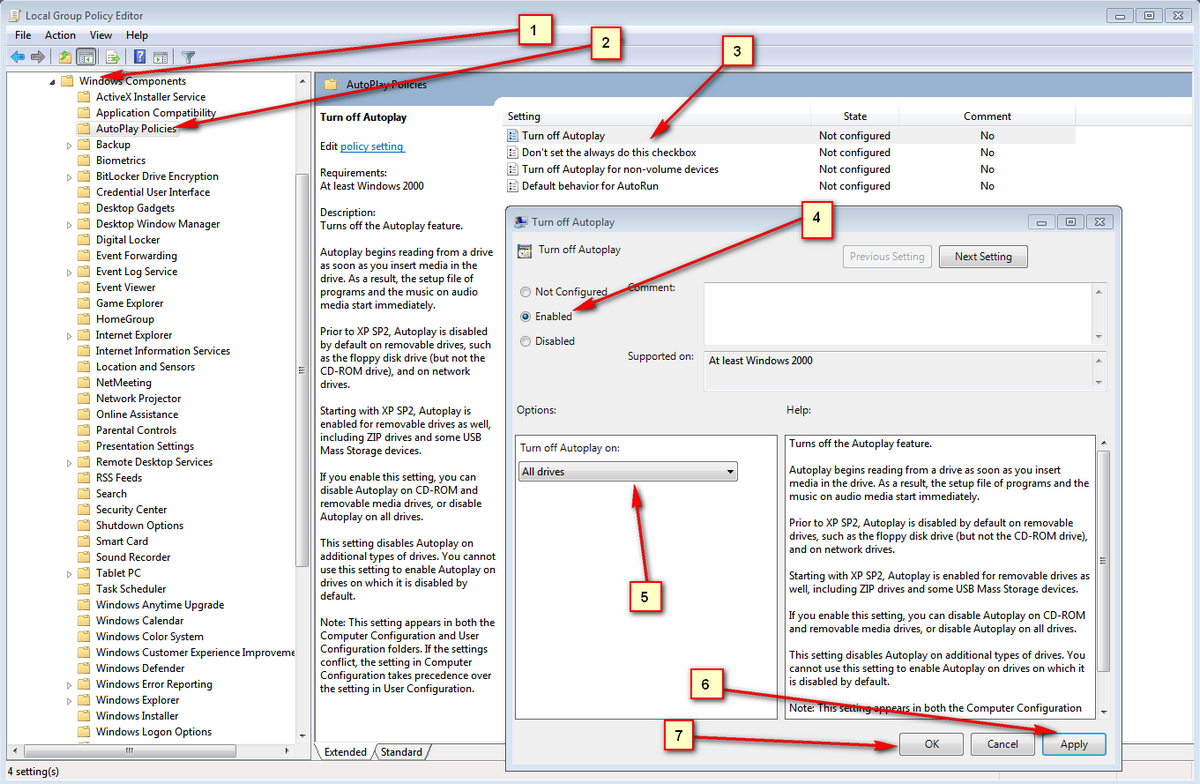Sort by the Comment column header
Image resolution: width=1200 pixels, height=784 pixels.
click(x=987, y=116)
